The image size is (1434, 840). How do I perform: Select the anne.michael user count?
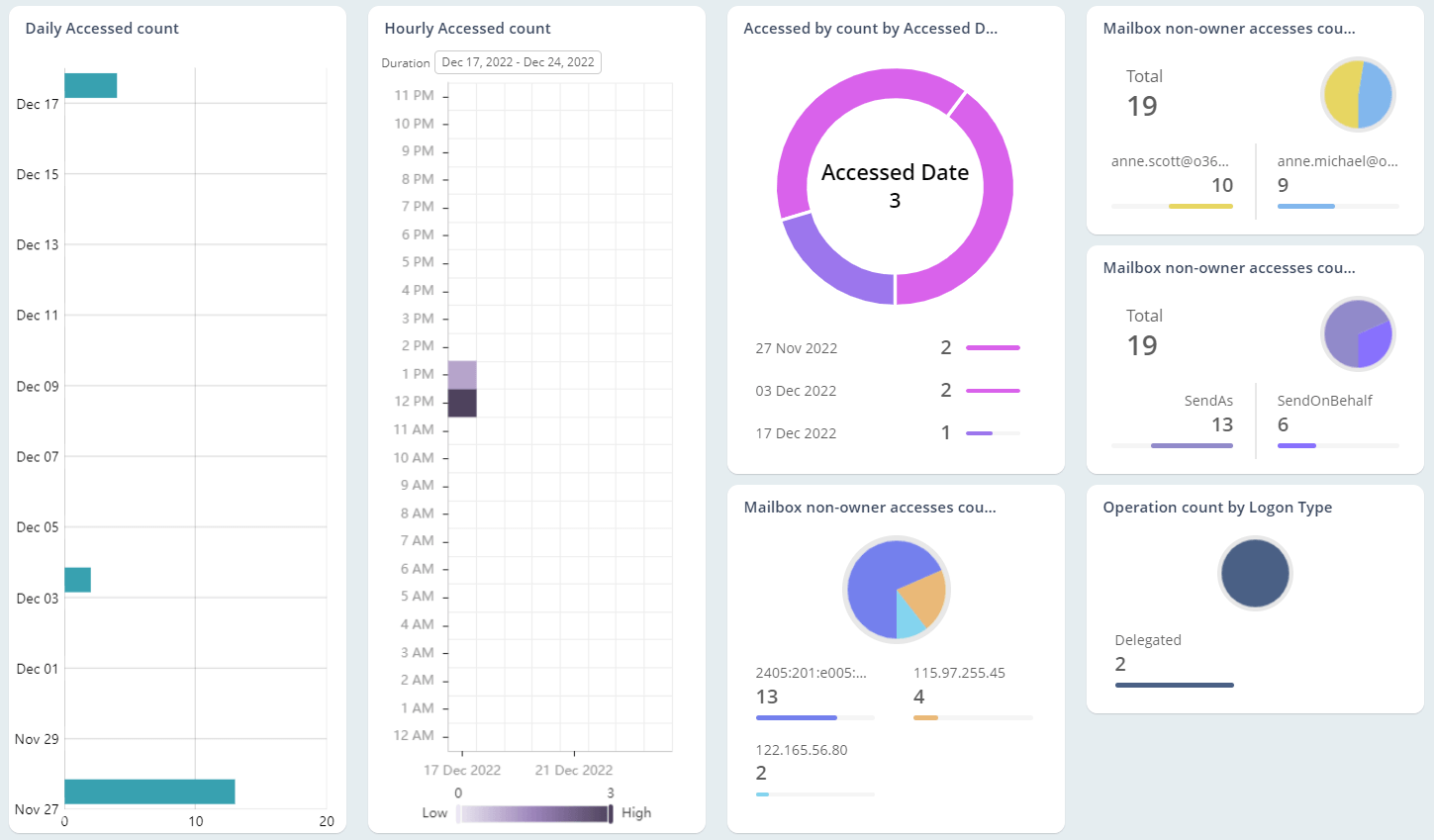point(1336,174)
